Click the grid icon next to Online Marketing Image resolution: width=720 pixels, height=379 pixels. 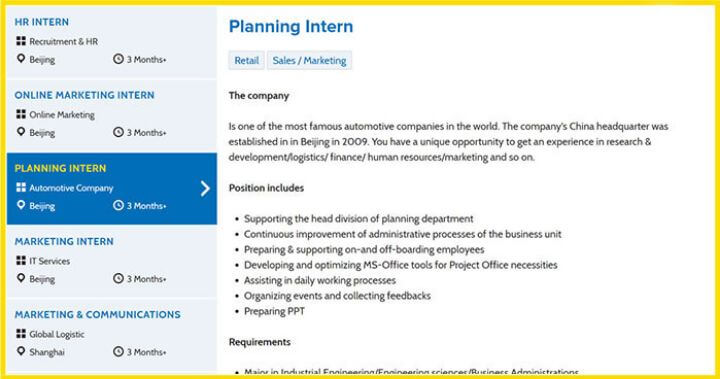coord(21,114)
